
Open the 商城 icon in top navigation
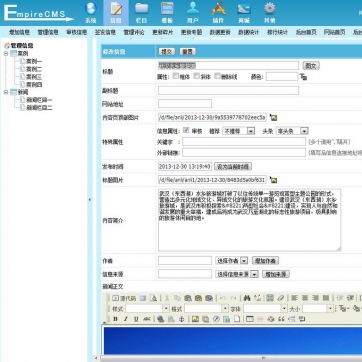tap(244, 13)
